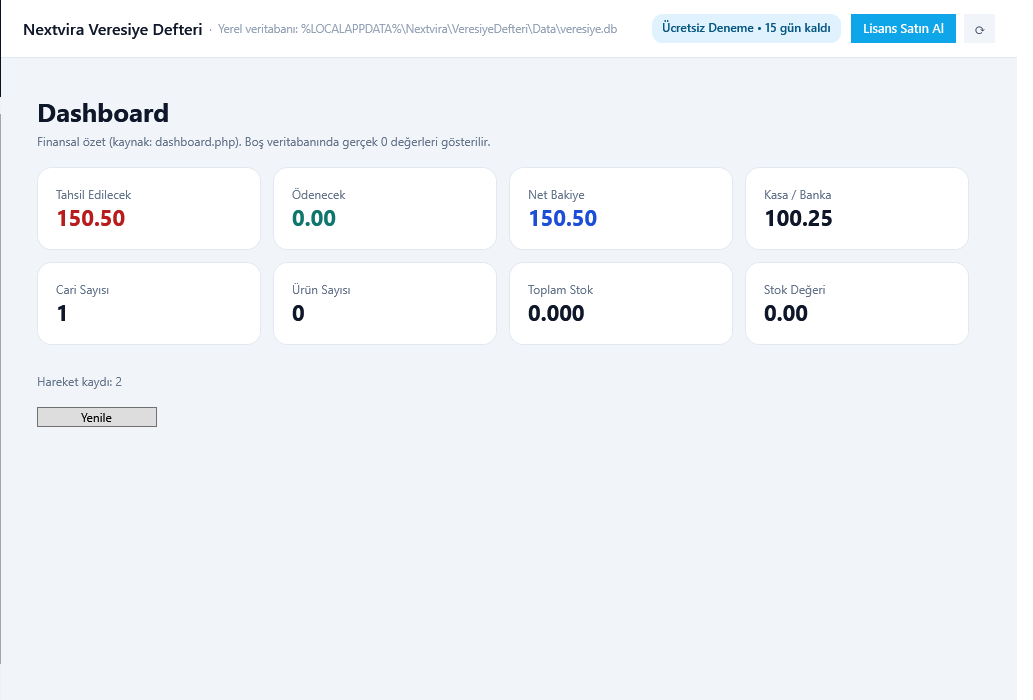Click the blue Net Bakiye amount

click(563, 219)
